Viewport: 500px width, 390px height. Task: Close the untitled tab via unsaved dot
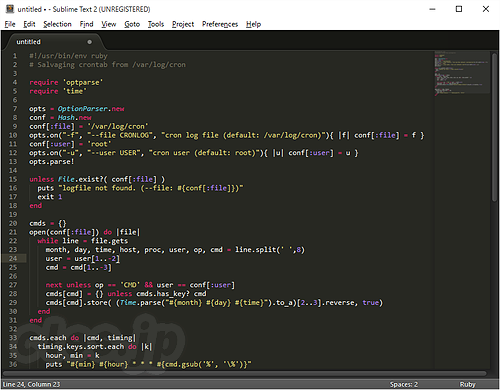(x=89, y=42)
